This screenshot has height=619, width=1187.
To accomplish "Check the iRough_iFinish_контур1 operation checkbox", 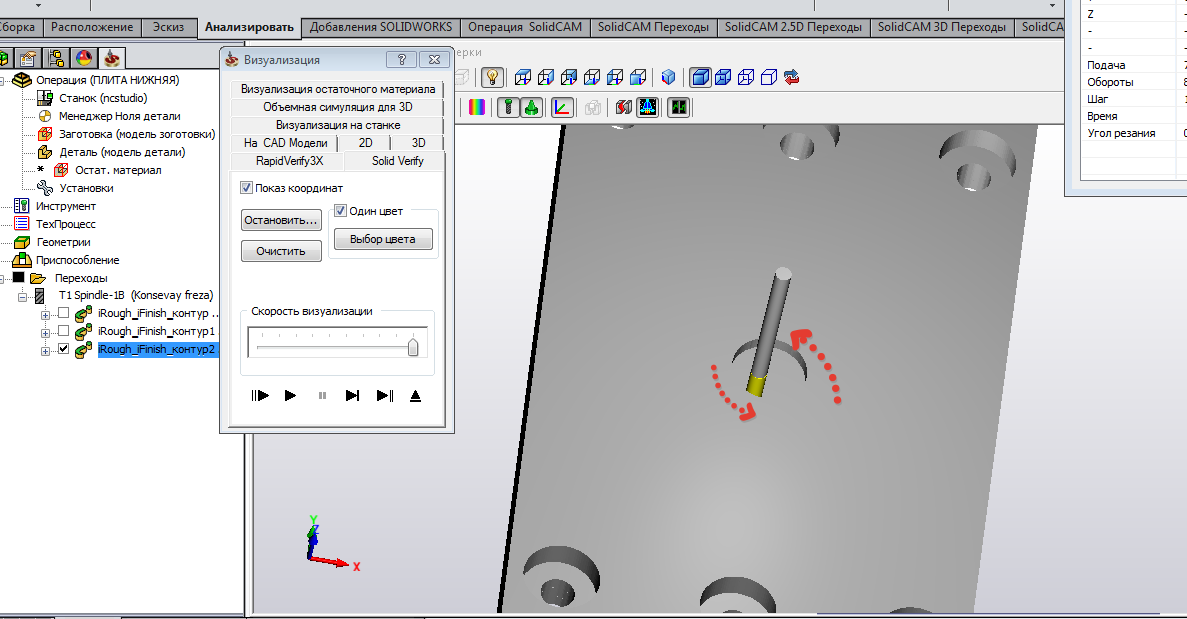I will click(x=64, y=331).
